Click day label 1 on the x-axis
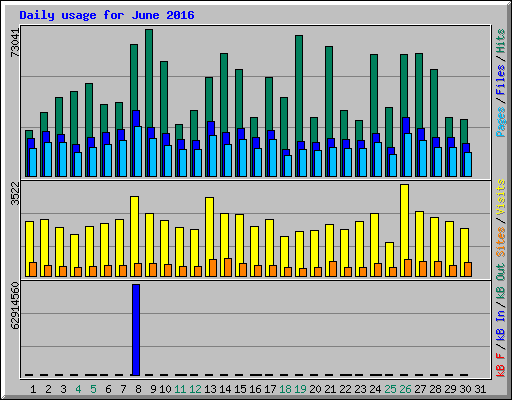512x400 pixels. 33,389
